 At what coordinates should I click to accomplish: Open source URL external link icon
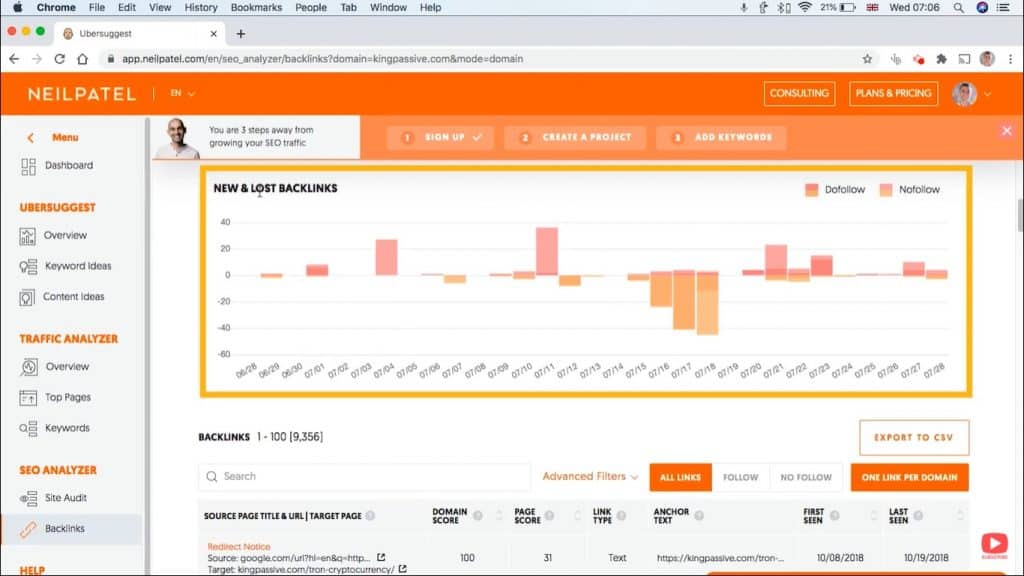click(x=381, y=558)
